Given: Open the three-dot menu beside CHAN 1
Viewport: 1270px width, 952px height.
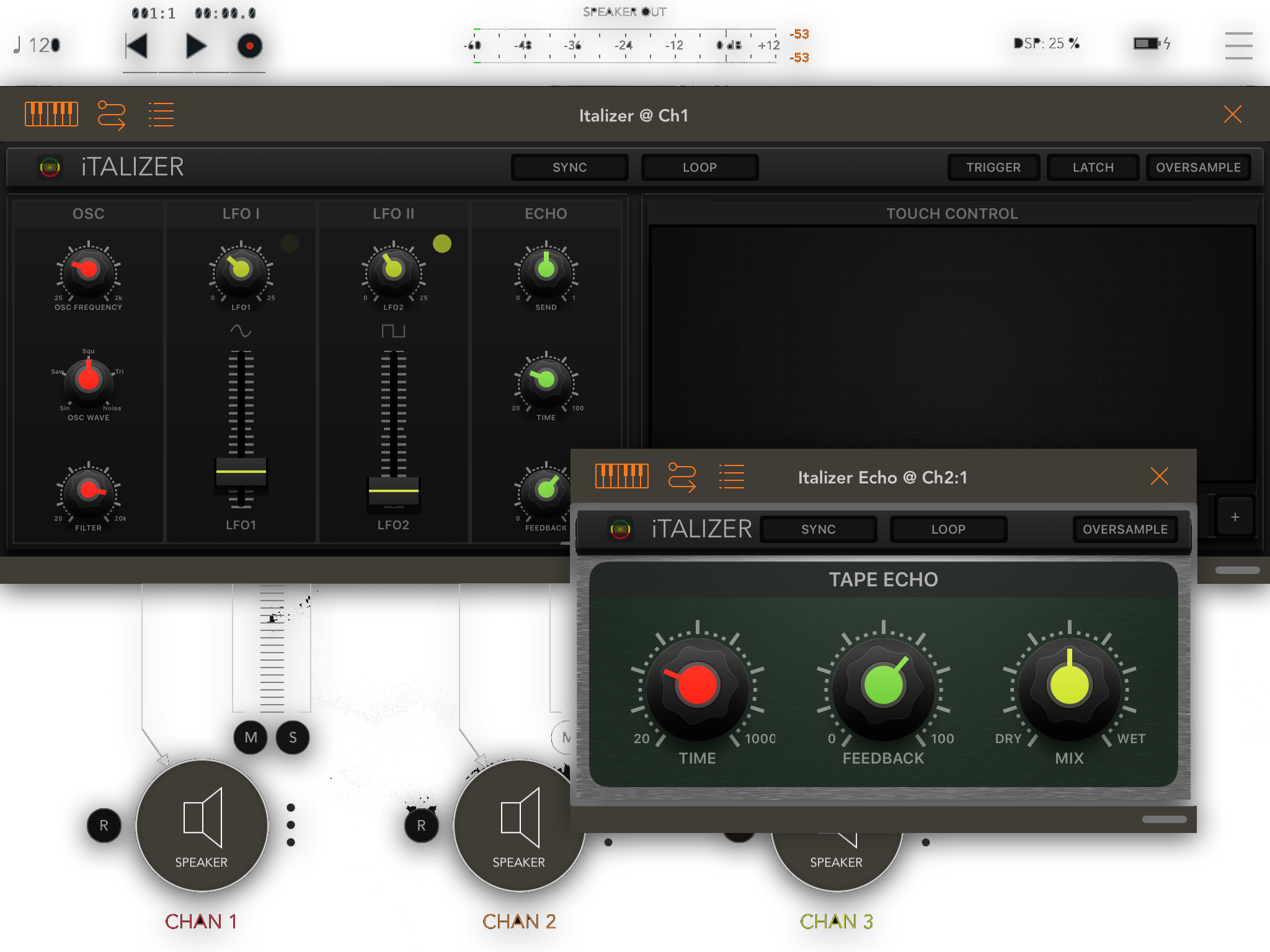Looking at the screenshot, I should click(291, 825).
